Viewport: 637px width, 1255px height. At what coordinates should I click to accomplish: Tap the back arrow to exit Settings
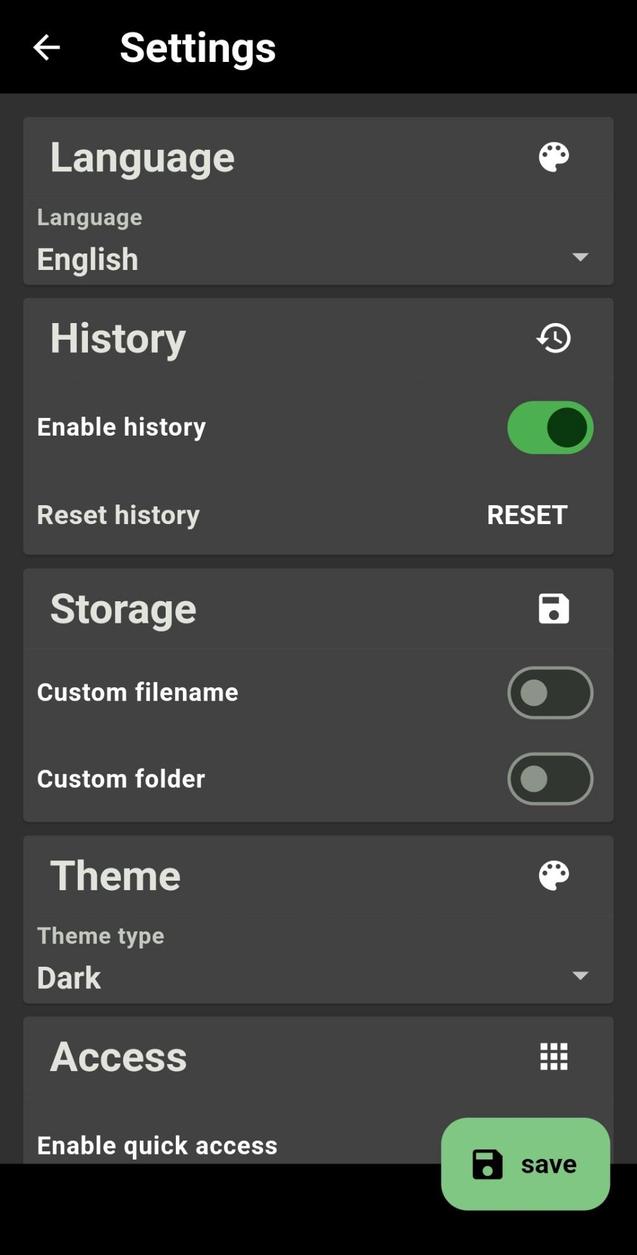[x=45, y=47]
